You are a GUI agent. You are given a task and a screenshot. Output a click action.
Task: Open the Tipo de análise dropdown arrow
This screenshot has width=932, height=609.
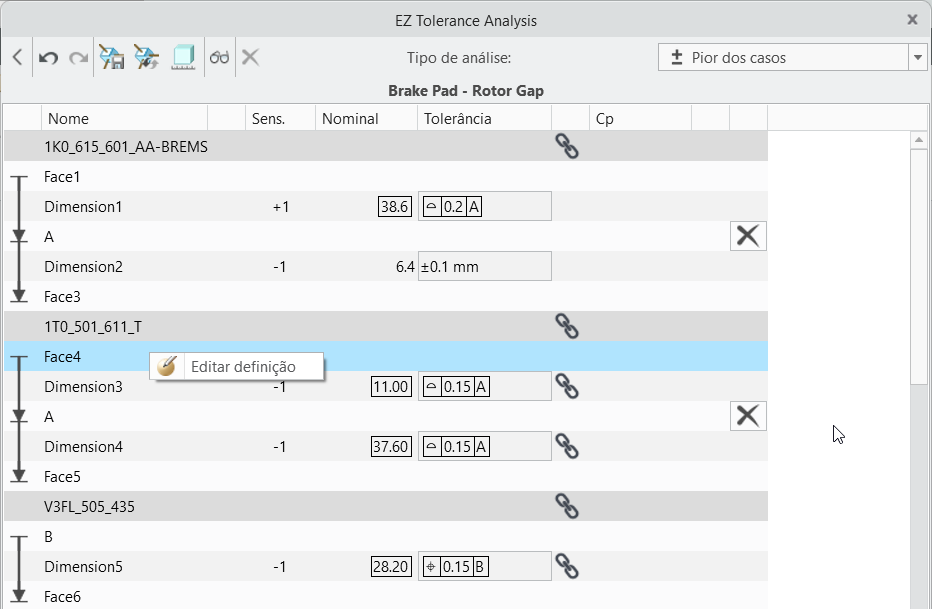click(918, 58)
